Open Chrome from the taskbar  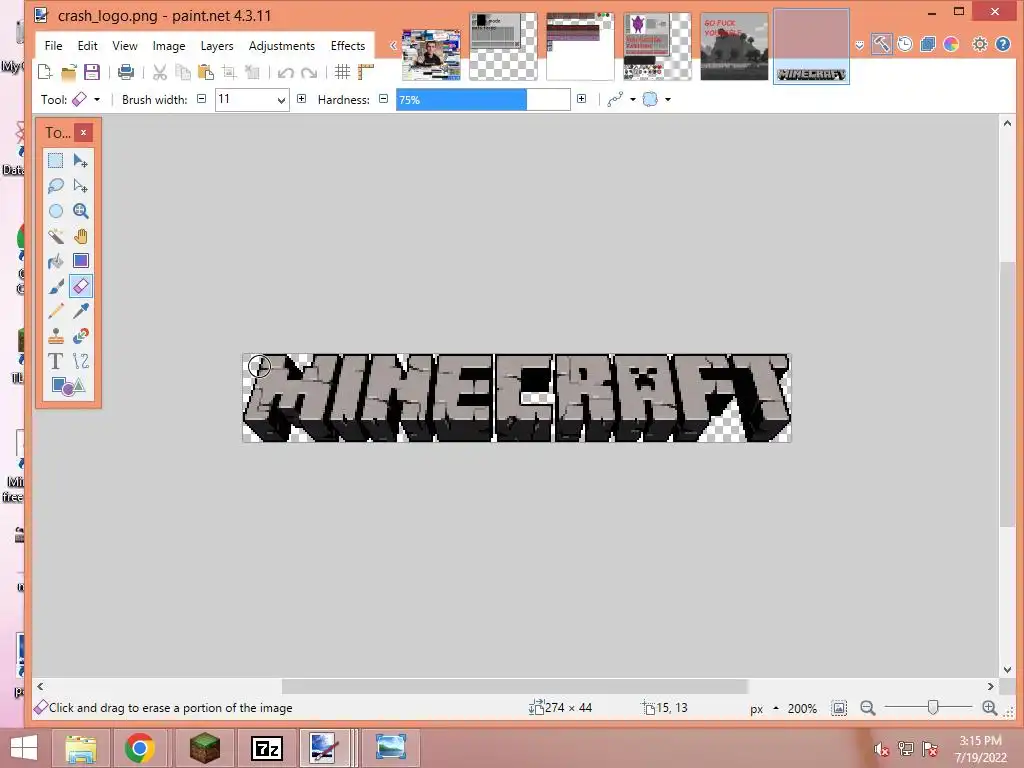(139, 748)
